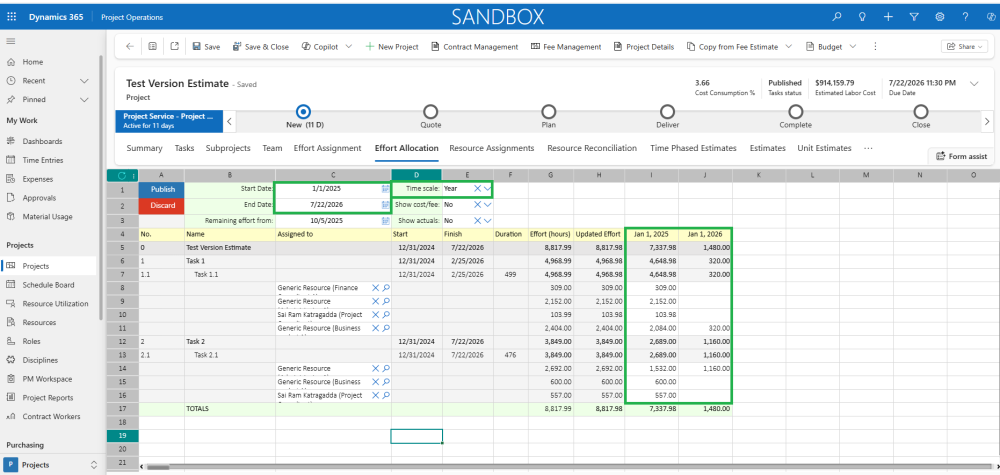The height and width of the screenshot is (475, 1000).
Task: Click the Publish button
Action: (x=162, y=189)
